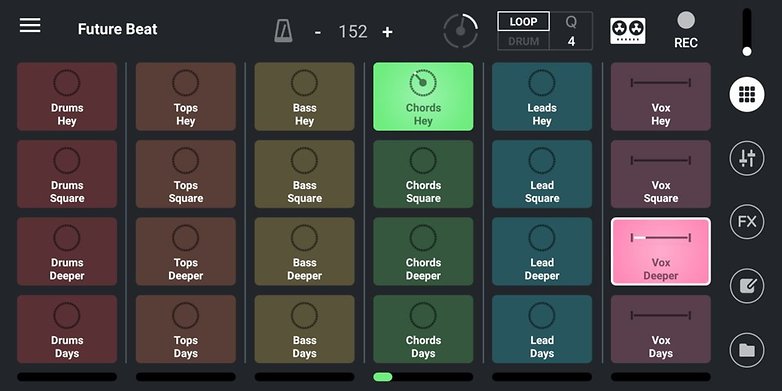
Task: Play the Bass Square pad
Action: coord(304,174)
